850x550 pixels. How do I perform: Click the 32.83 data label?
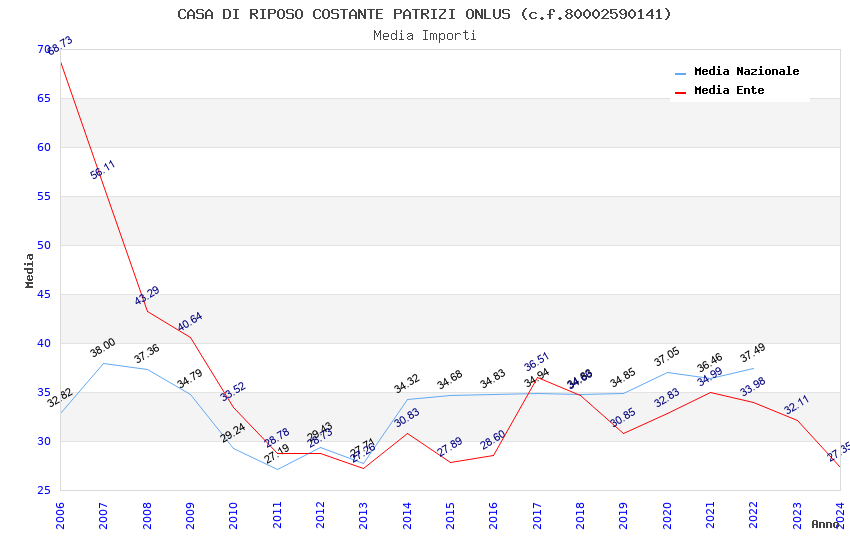click(x=667, y=398)
